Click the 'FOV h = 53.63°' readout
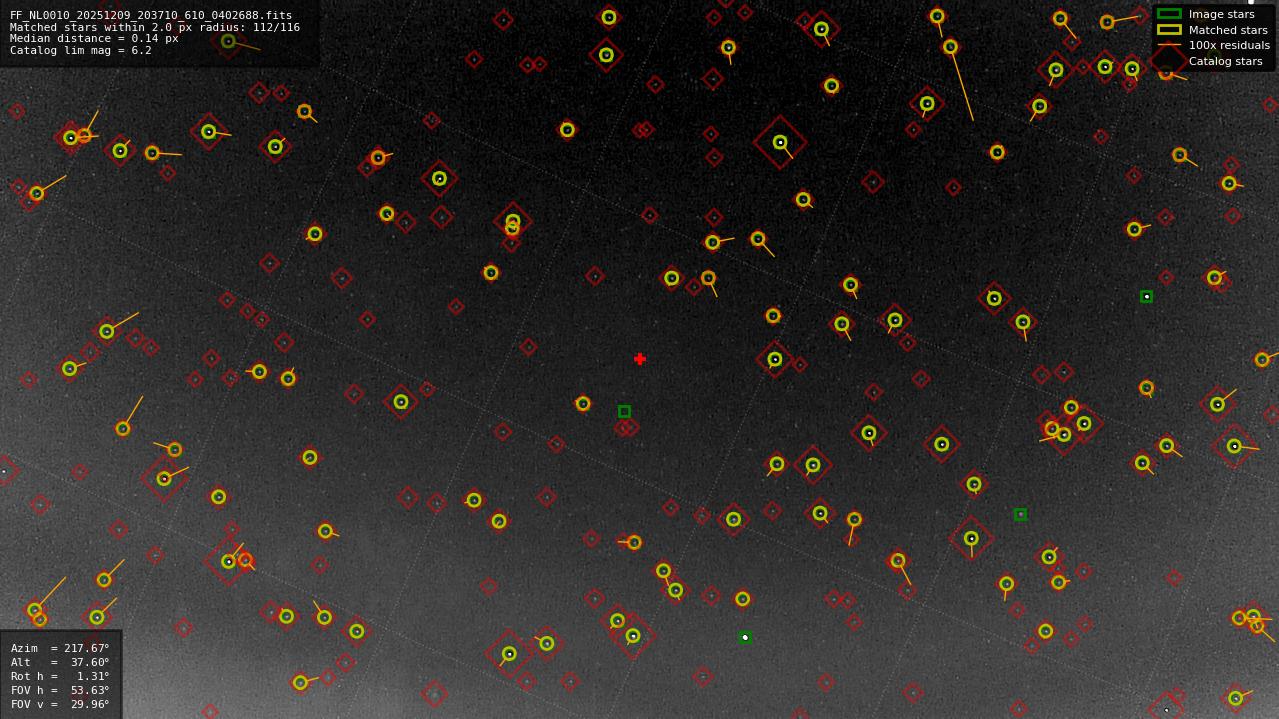1279x719 pixels. 60,691
